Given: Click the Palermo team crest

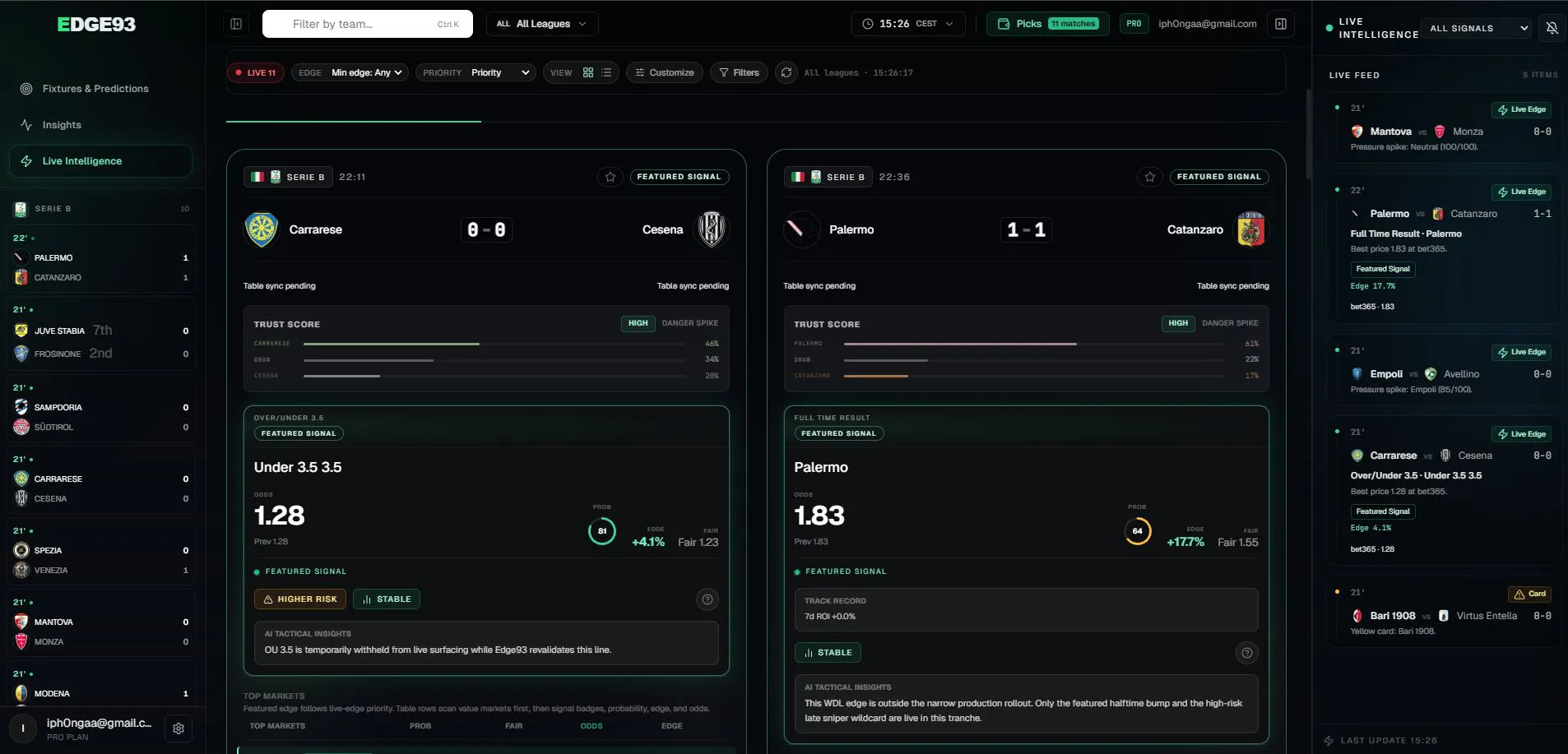Looking at the screenshot, I should pos(801,229).
